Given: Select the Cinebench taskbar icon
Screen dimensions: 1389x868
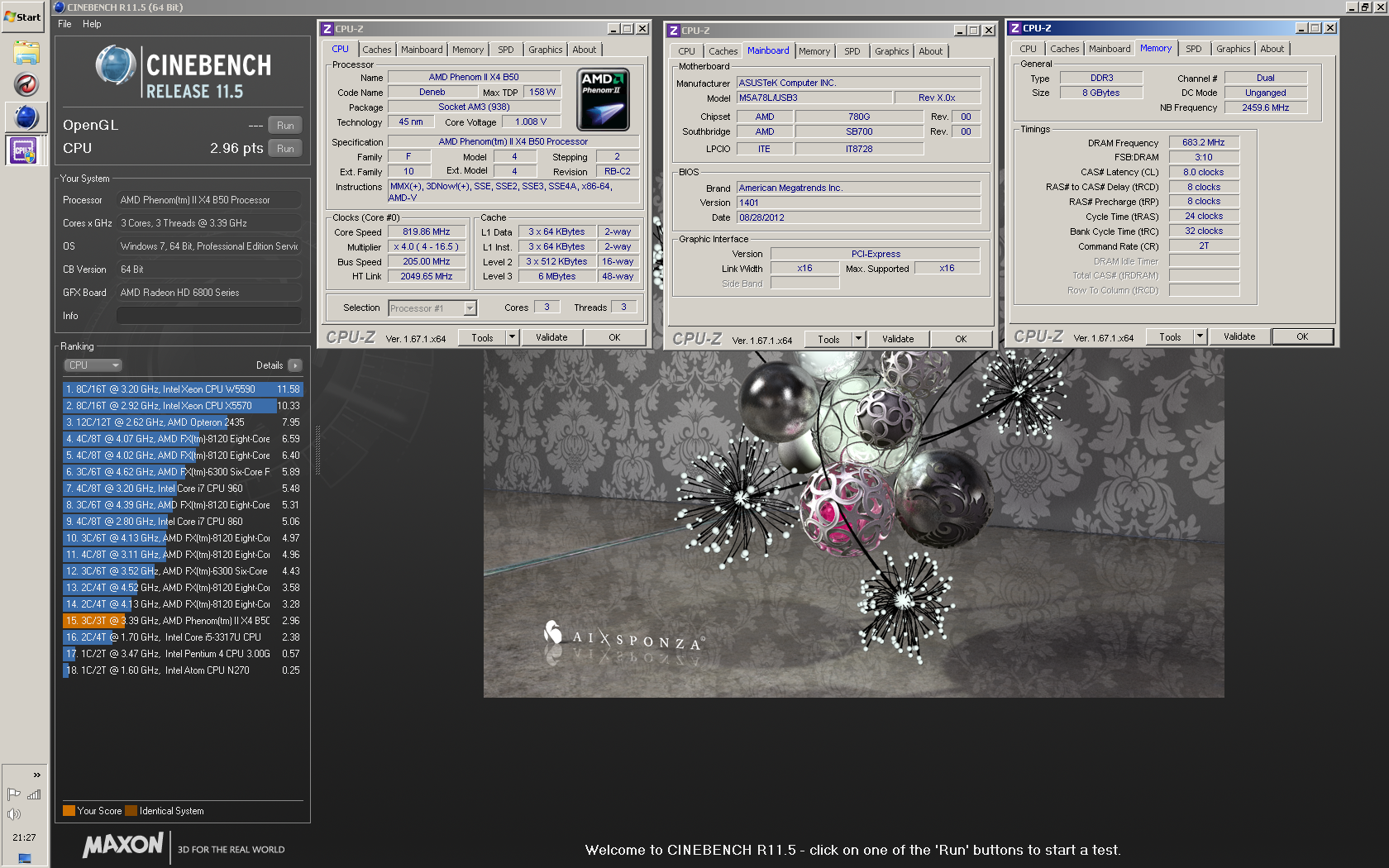Looking at the screenshot, I should pos(26,117).
